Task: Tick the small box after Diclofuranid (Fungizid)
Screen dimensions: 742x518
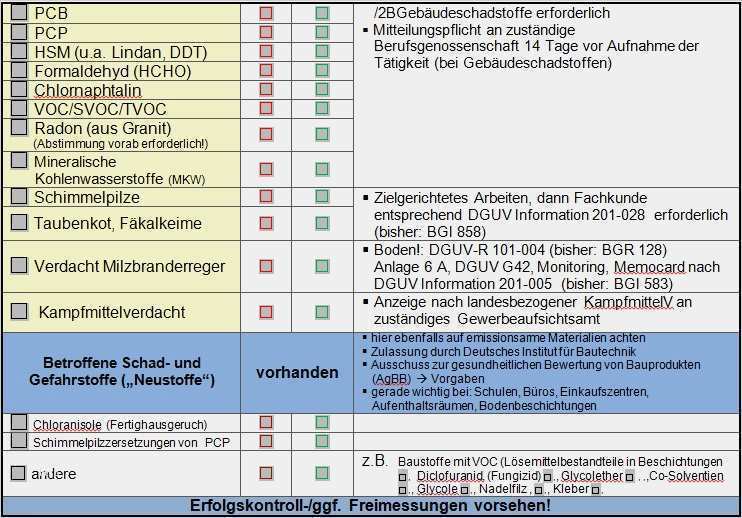Action: (548, 477)
